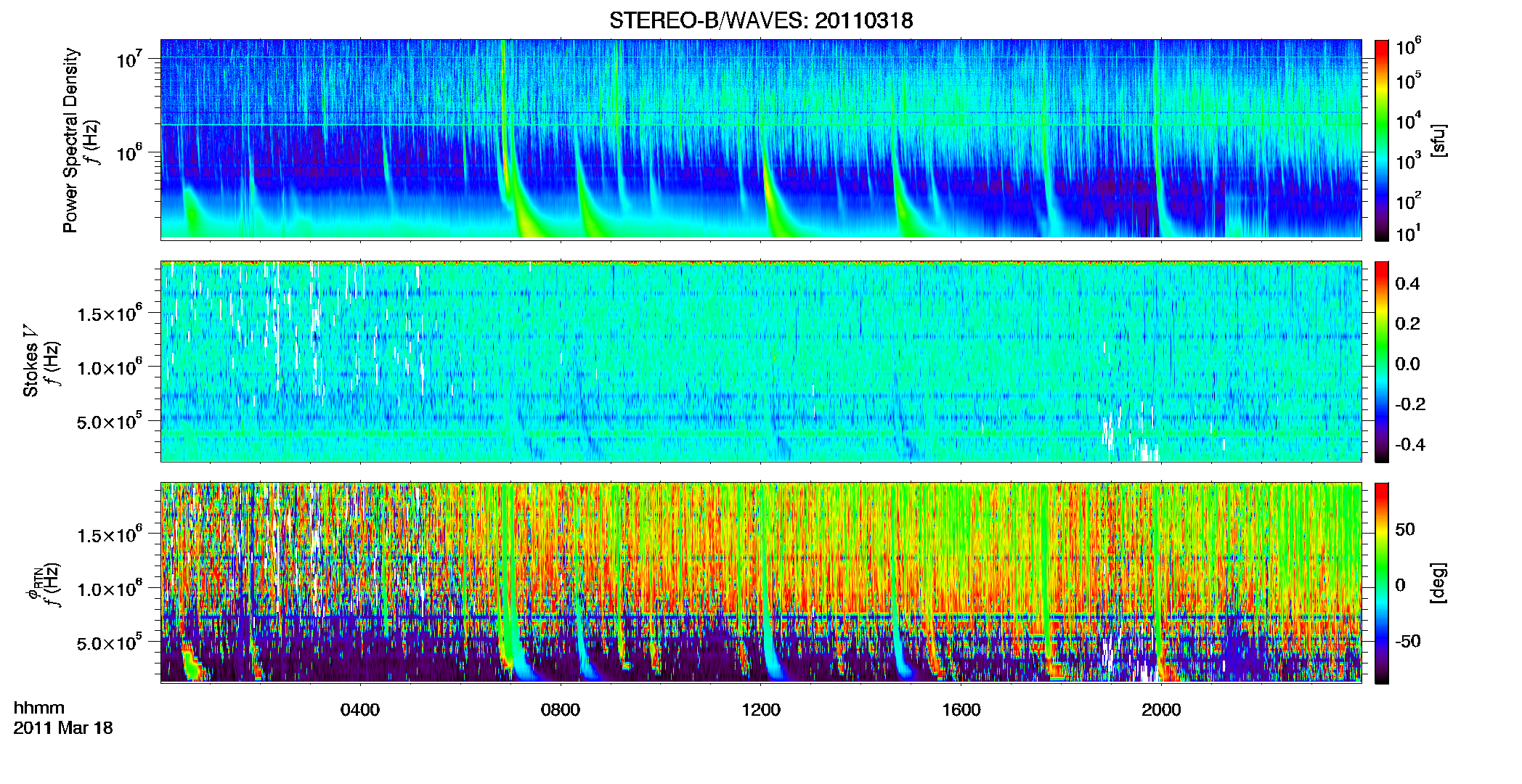Click the time axis label 0800
Viewport: 1522px width, 784px height.
[561, 710]
